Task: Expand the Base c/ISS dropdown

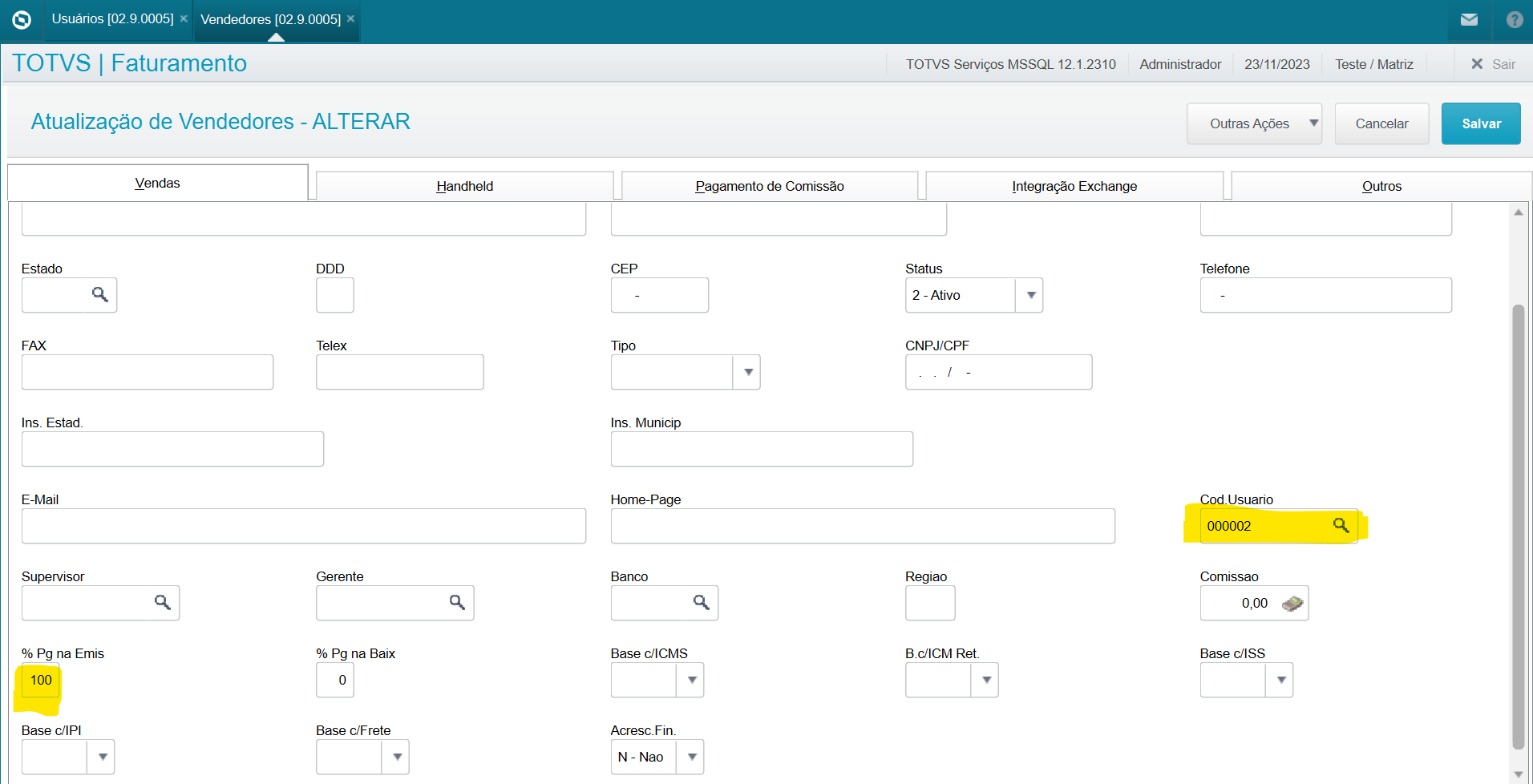Action: click(x=1280, y=680)
